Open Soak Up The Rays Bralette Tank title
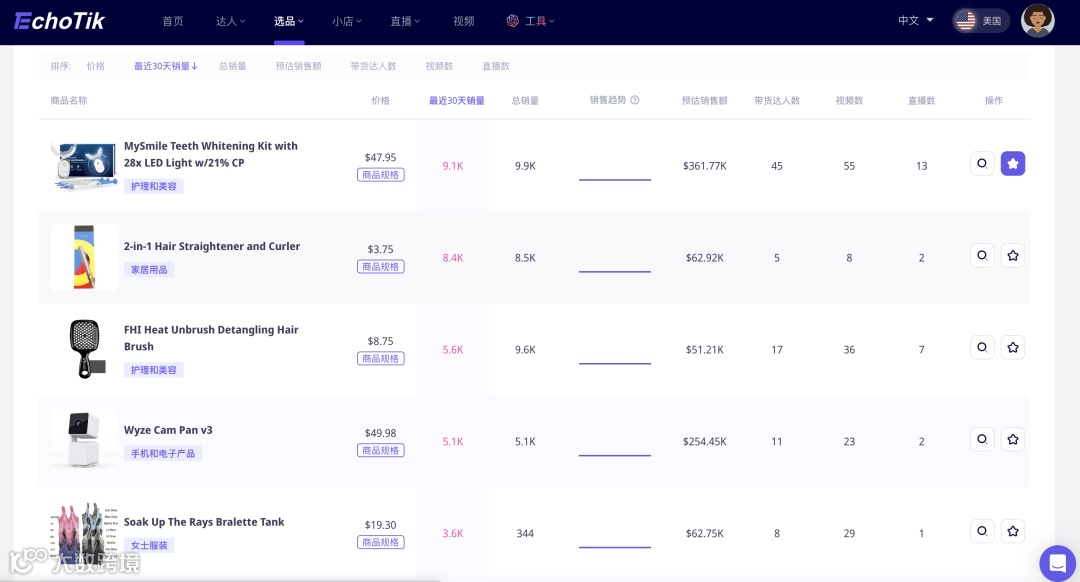The image size is (1080, 582). 204,522
